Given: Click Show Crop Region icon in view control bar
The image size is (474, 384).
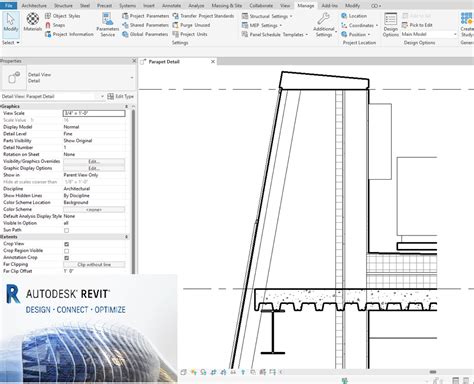Looking at the screenshot, I should click(x=223, y=372).
